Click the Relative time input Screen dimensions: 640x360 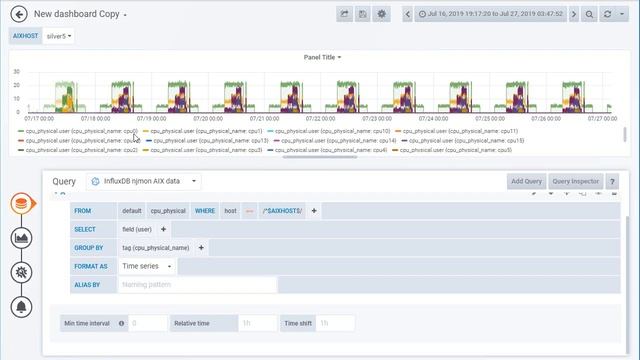(x=258, y=323)
